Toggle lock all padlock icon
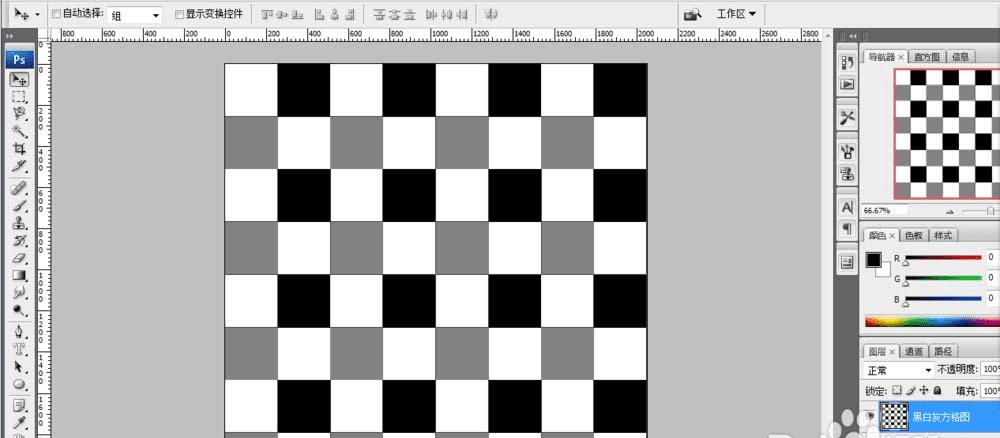The width and height of the screenshot is (1000, 438). pos(937,390)
